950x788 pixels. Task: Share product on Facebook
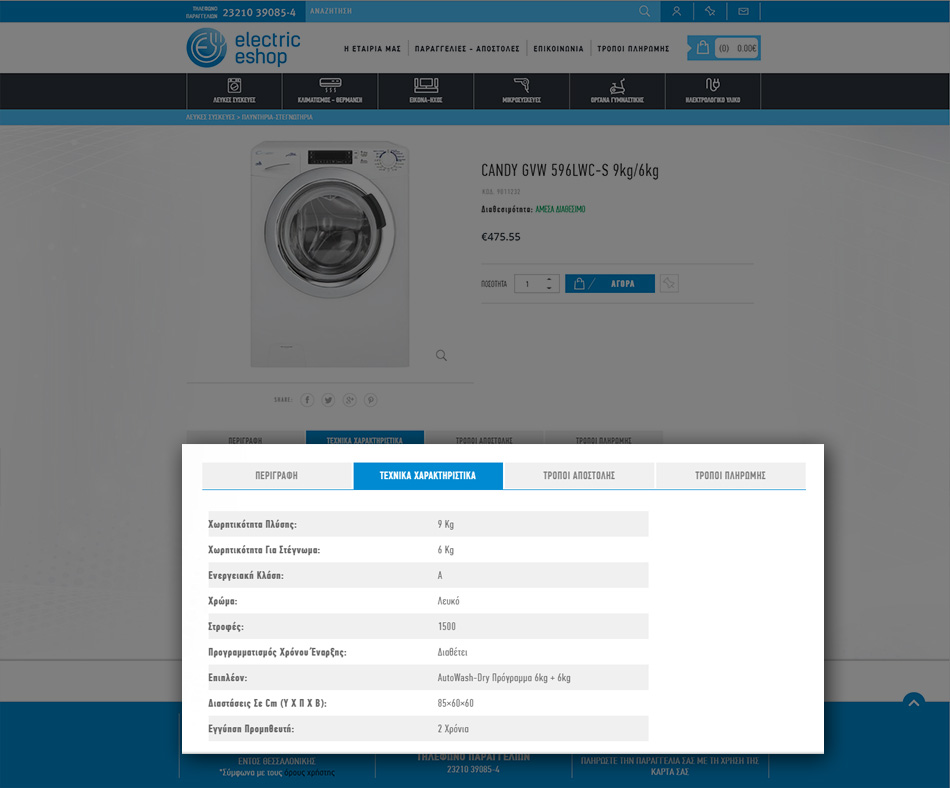pyautogui.click(x=307, y=400)
